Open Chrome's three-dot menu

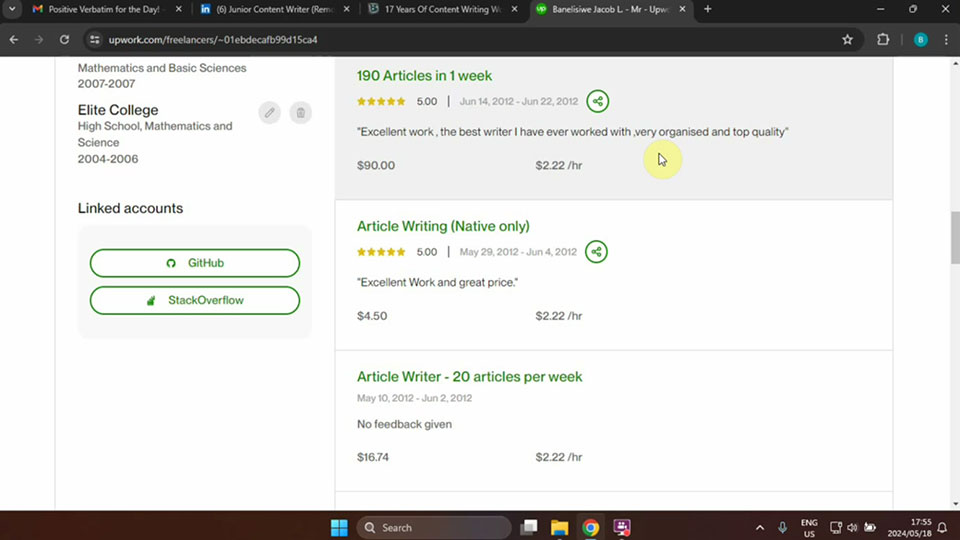tap(946, 40)
